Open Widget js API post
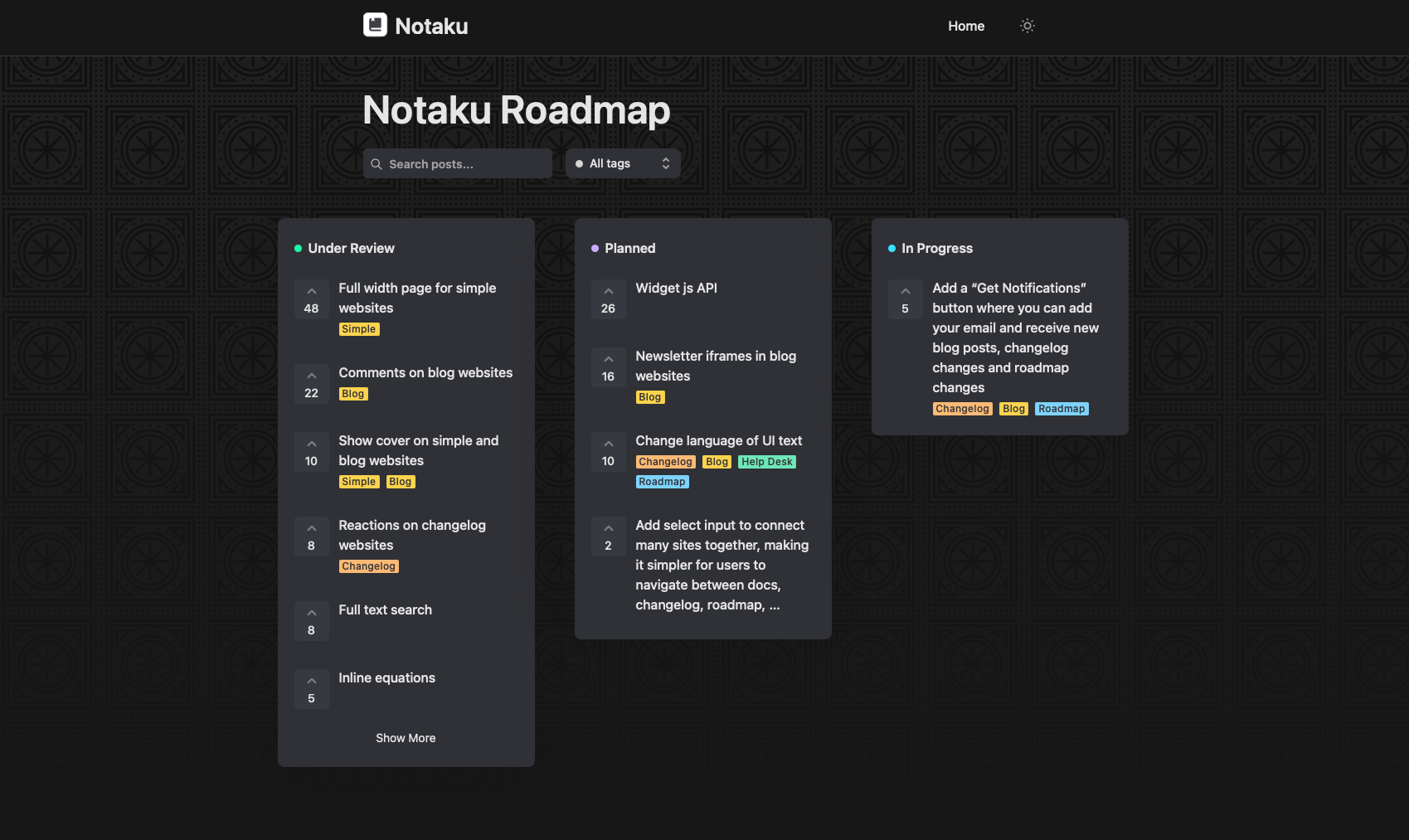Screen dimensions: 1409x840 click(x=677, y=288)
